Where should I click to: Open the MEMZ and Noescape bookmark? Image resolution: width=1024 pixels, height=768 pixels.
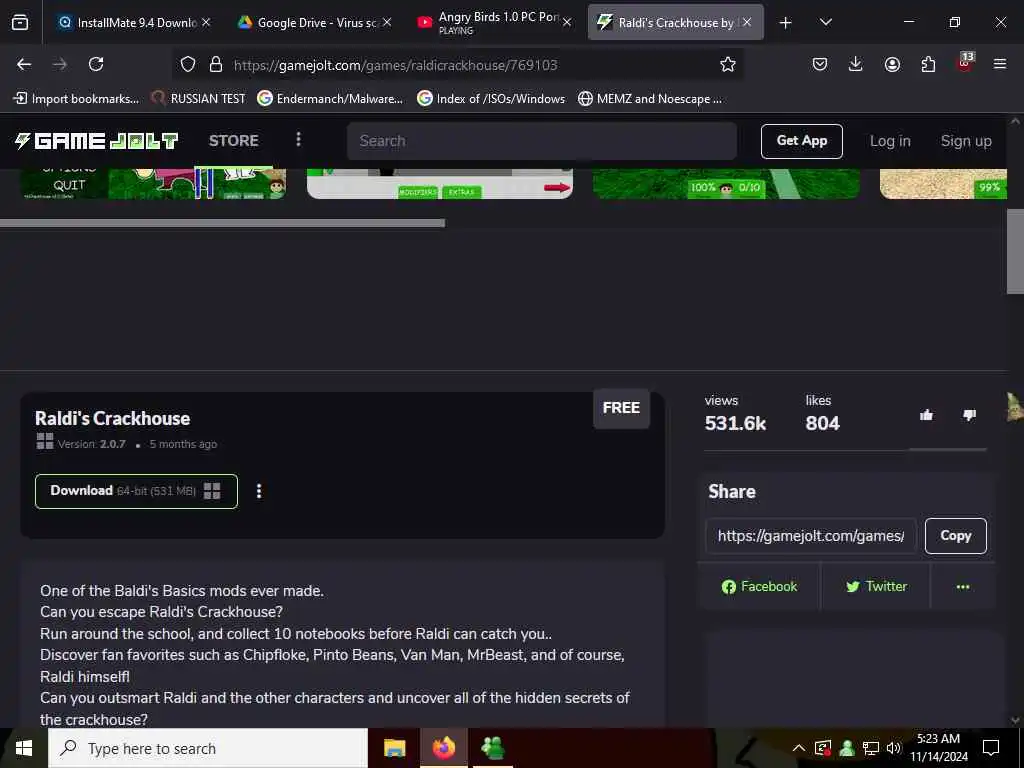[x=650, y=99]
